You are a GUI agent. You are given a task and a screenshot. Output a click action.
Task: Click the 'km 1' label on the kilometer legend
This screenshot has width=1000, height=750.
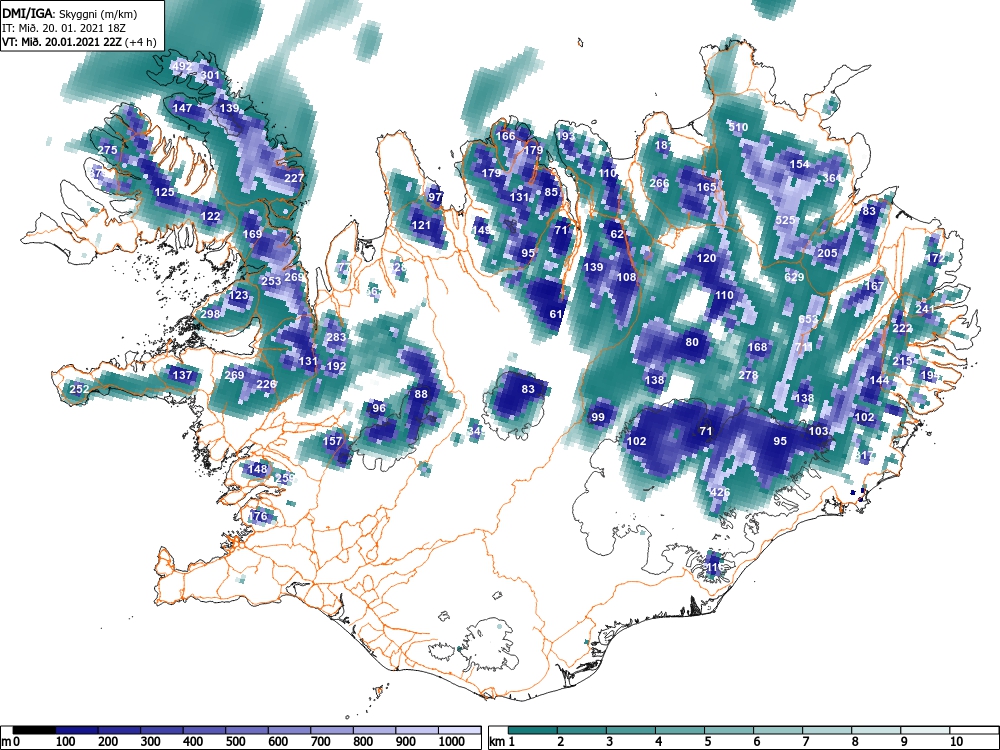point(502,742)
